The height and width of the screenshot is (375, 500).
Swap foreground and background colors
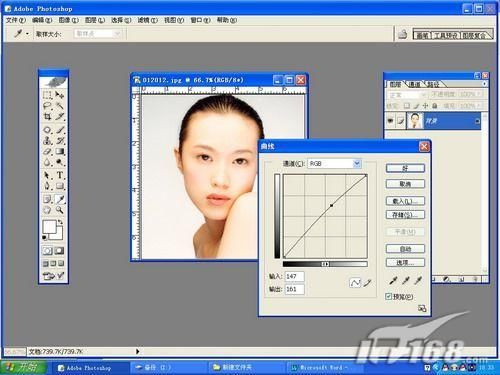[61, 222]
